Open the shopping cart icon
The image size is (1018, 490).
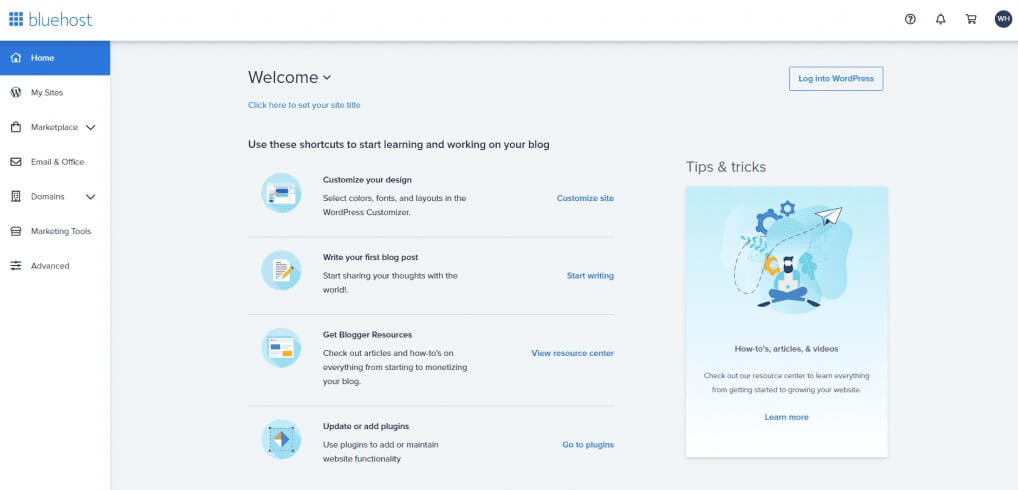click(x=971, y=19)
